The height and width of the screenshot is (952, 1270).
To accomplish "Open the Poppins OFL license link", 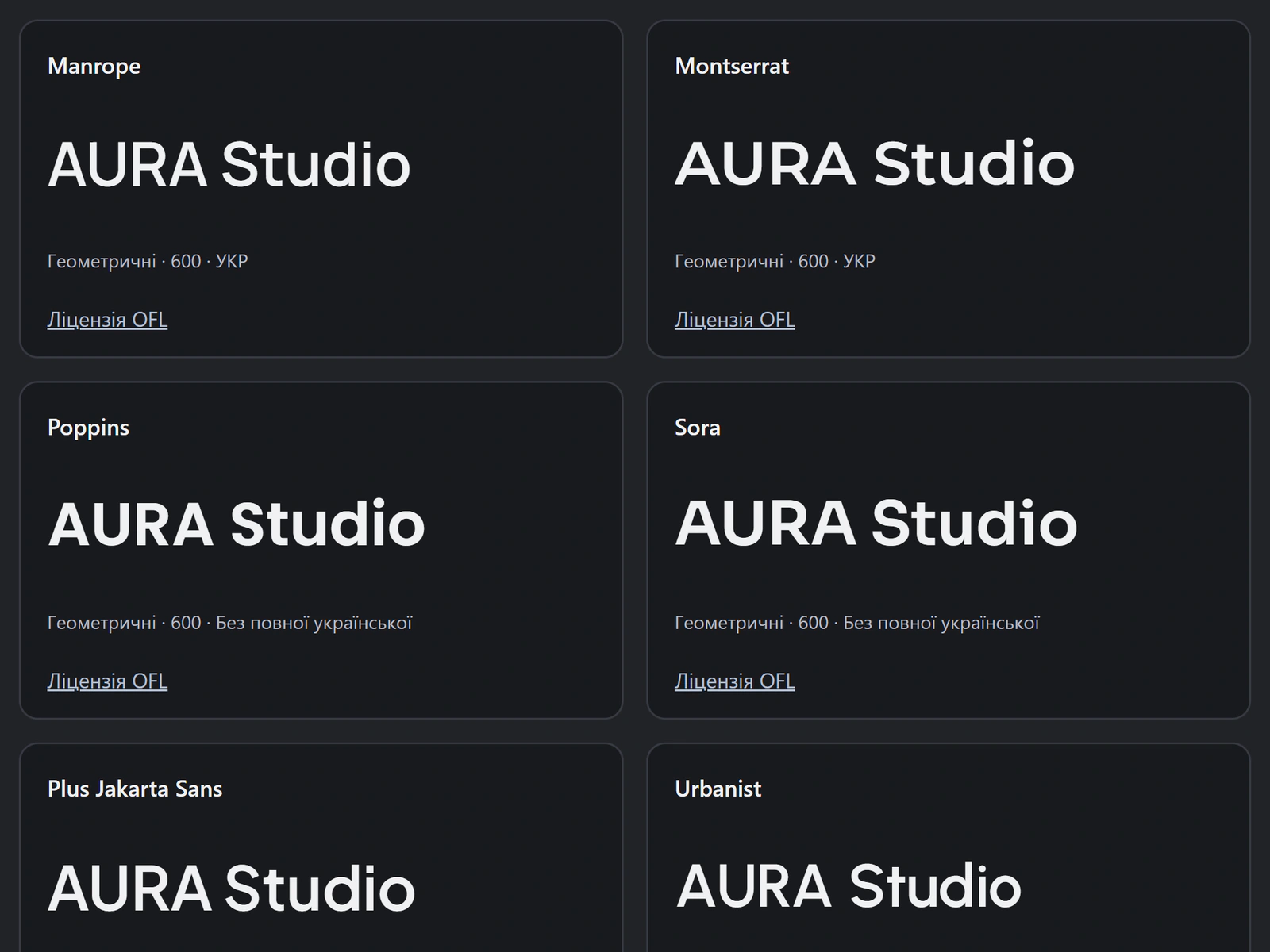I will click(107, 681).
